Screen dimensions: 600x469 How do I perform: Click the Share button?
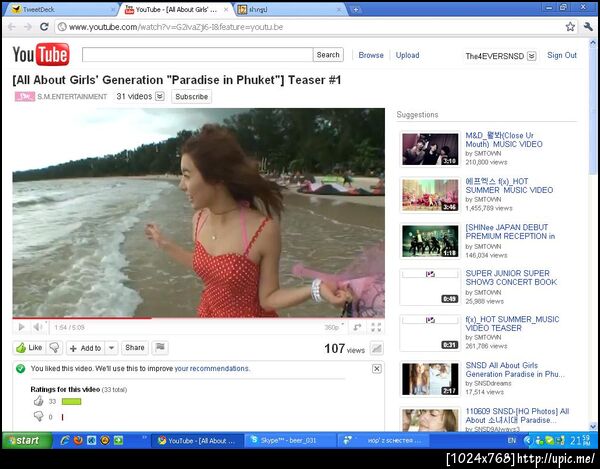coord(135,348)
